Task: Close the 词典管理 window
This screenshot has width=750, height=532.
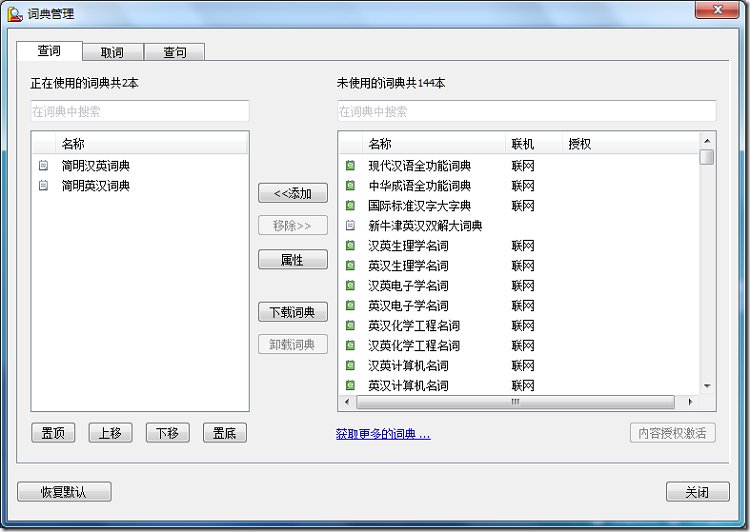Action: coord(717,10)
